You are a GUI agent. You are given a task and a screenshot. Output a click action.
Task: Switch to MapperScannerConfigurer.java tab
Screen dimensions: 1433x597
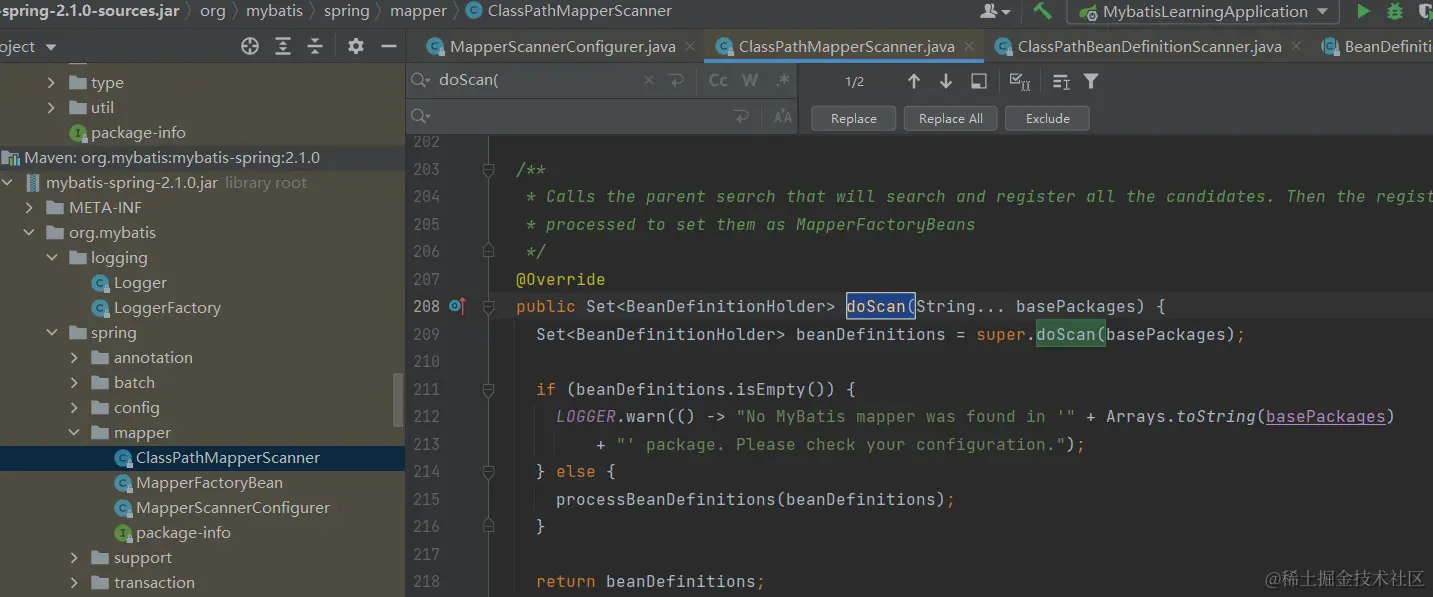[x=562, y=46]
